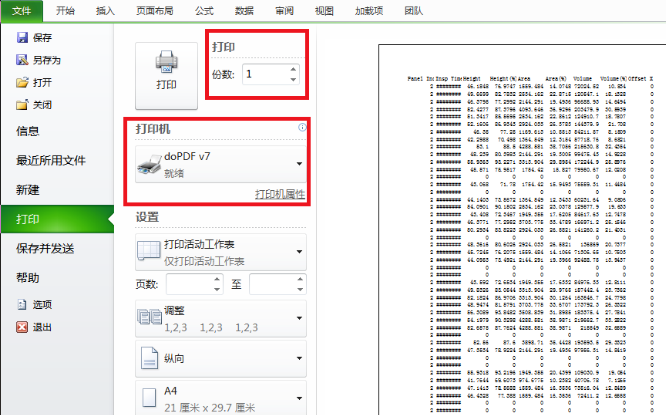666x415 pixels.
Task: Open the 文件 tab
Action: pyautogui.click(x=22, y=11)
